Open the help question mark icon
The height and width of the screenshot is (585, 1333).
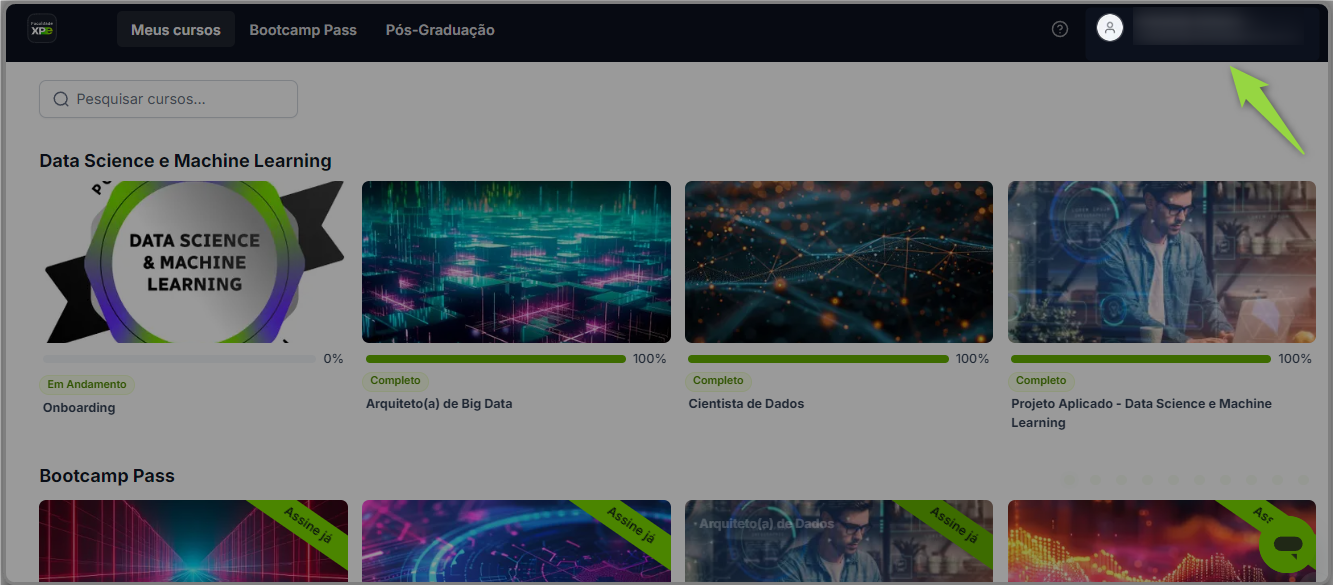(x=1060, y=29)
